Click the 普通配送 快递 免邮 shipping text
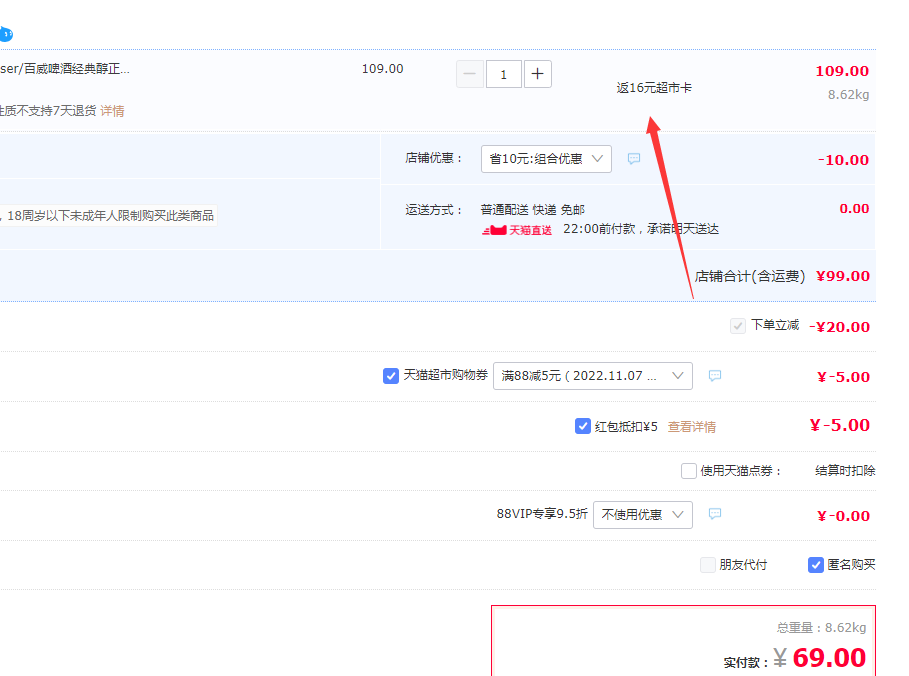 [533, 210]
